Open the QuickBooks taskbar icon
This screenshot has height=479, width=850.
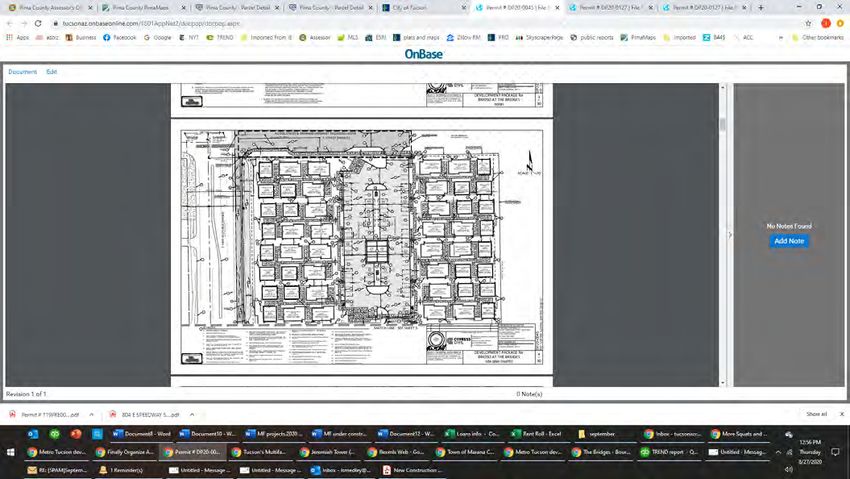pos(54,433)
